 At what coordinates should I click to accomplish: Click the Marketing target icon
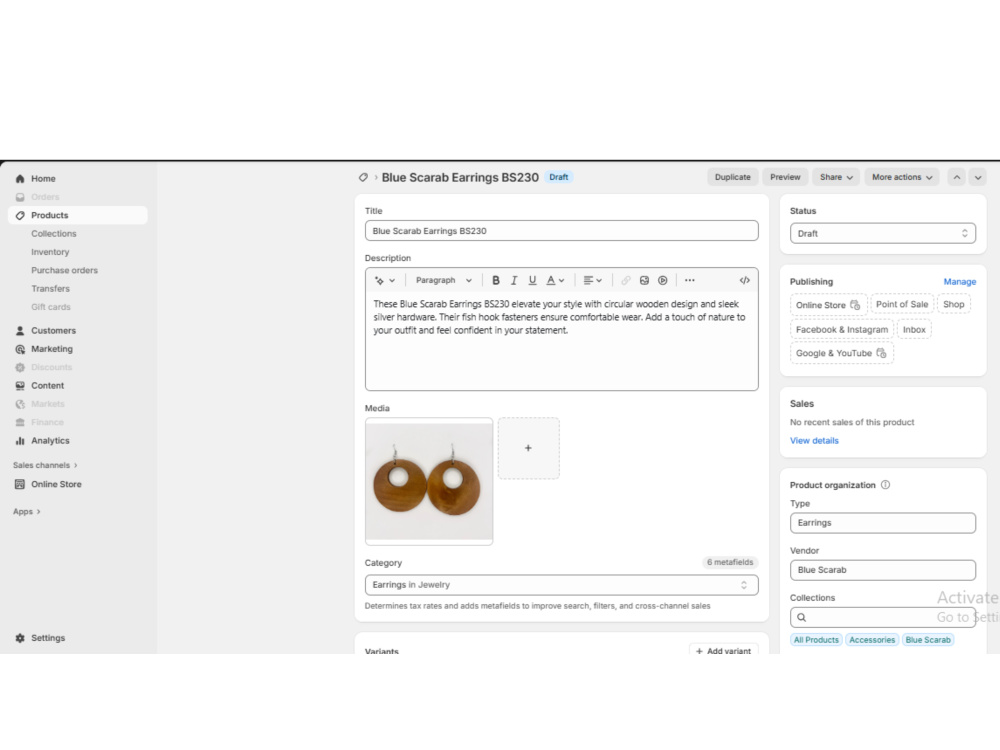(x=20, y=349)
